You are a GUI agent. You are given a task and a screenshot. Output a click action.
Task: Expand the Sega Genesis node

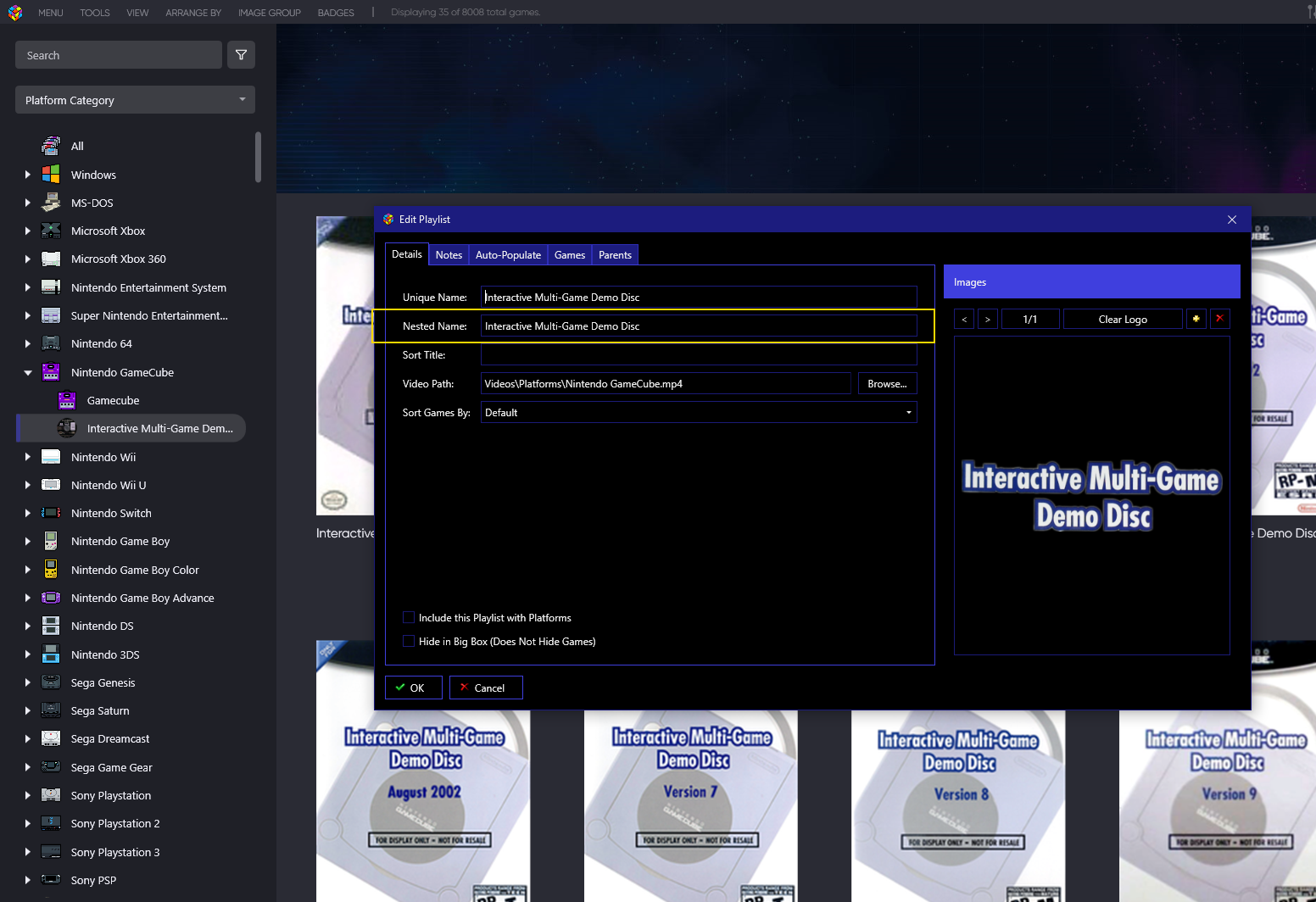pos(28,682)
